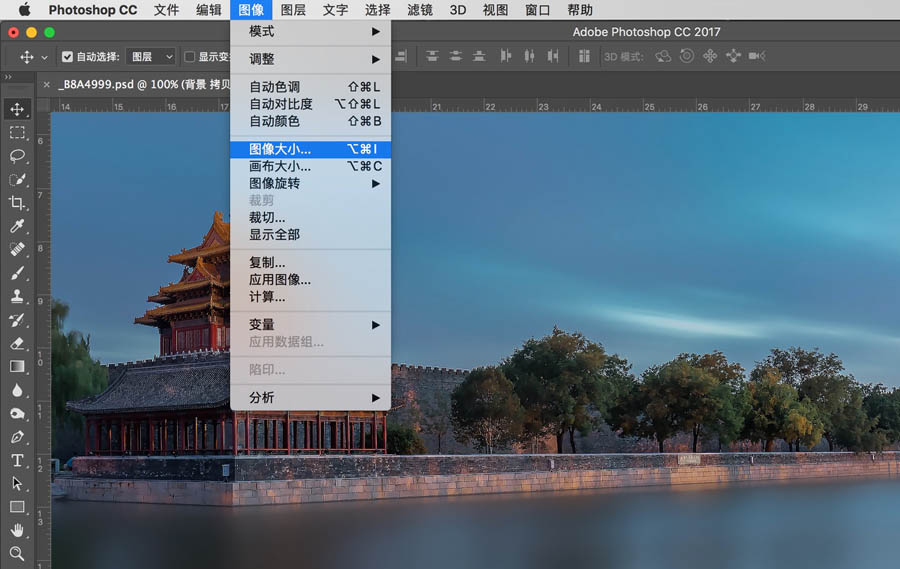Click the align top edges icon

(x=432, y=56)
